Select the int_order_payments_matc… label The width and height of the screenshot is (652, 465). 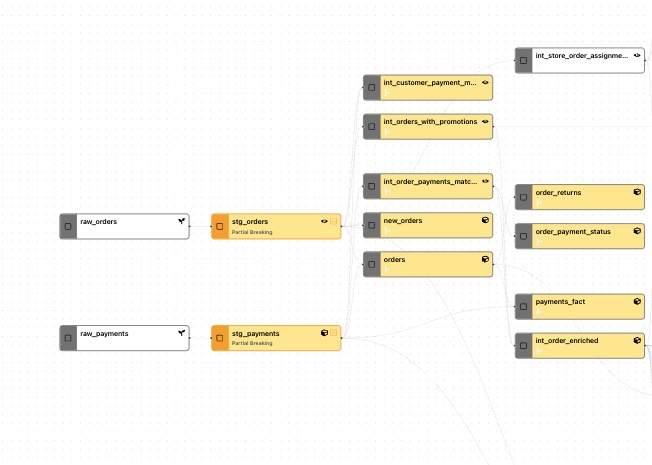pyautogui.click(x=430, y=182)
